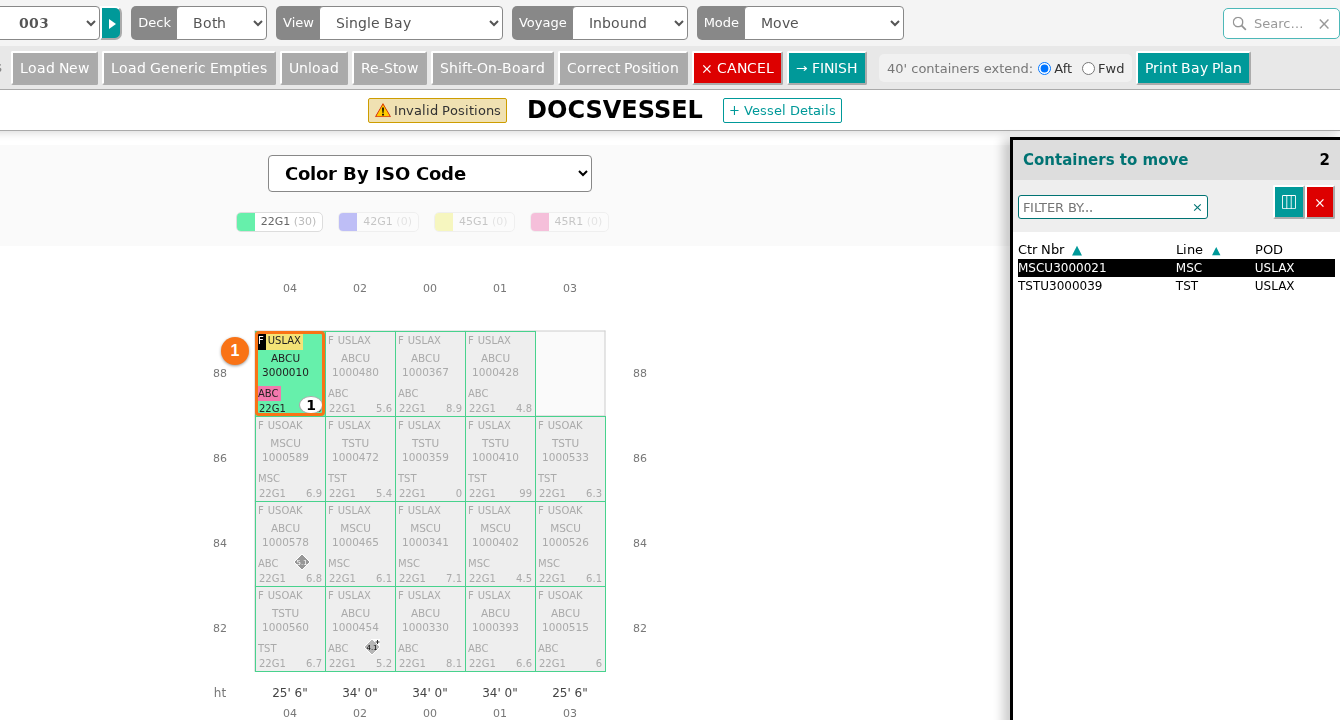Image resolution: width=1340 pixels, height=720 pixels.
Task: Click the 45R1 legend color swatch
Action: click(540, 222)
